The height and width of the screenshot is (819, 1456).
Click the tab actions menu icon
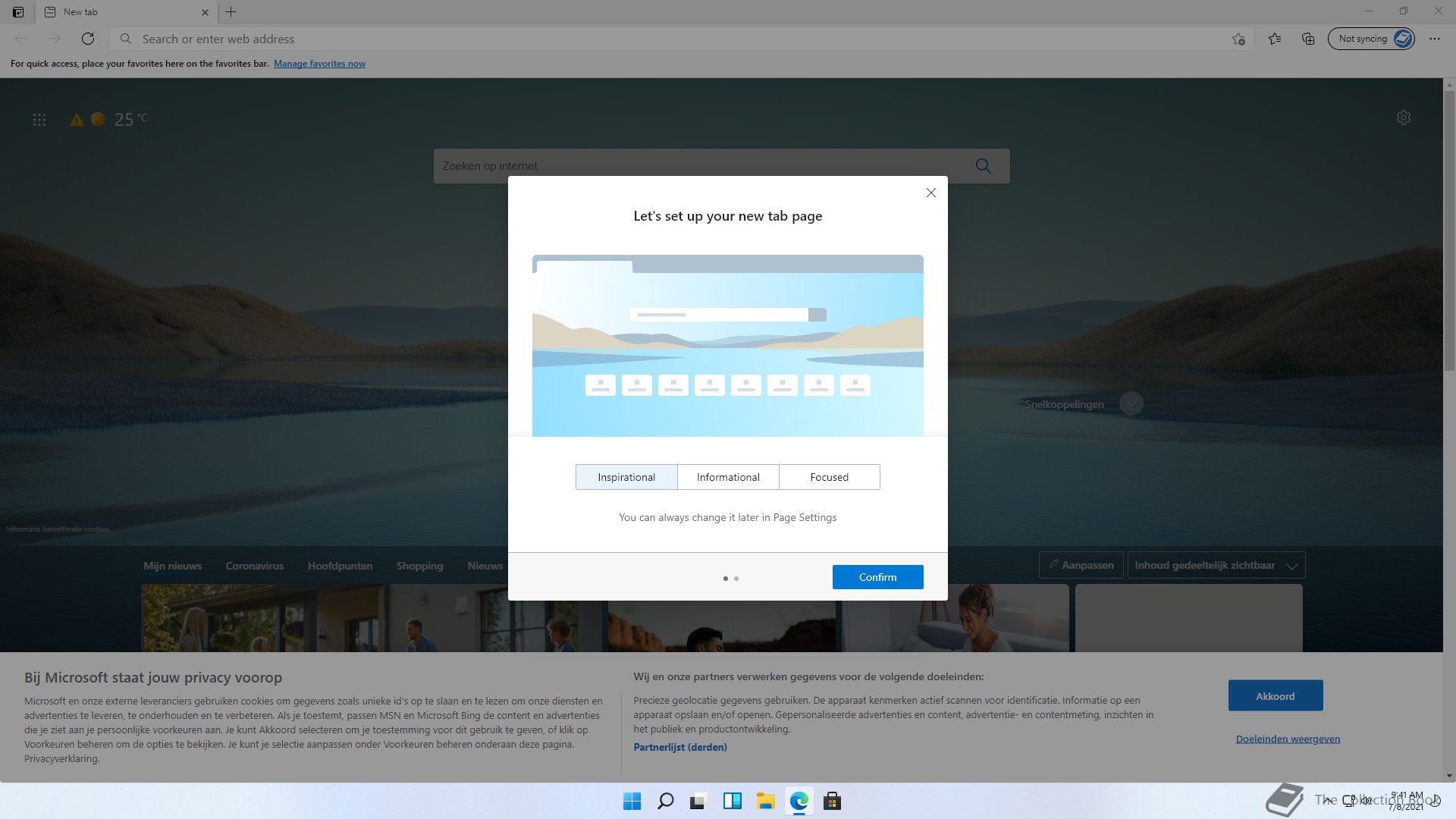(x=18, y=12)
